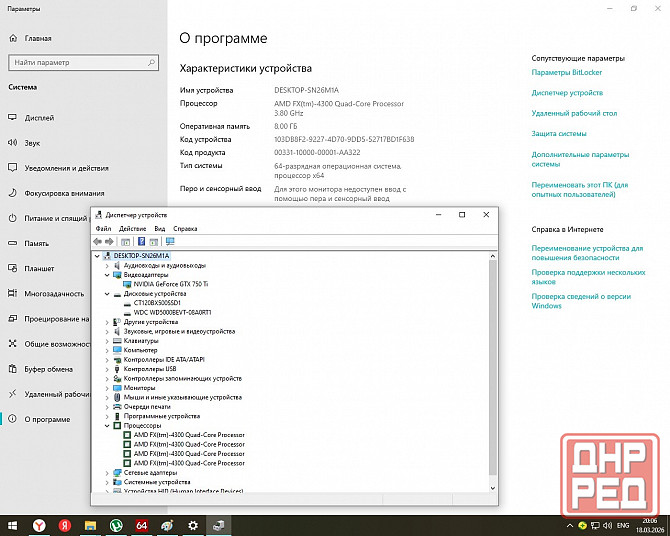The width and height of the screenshot is (670, 536).
Task: Open the Settings gear icon in the taskbar
Action: 193,524
